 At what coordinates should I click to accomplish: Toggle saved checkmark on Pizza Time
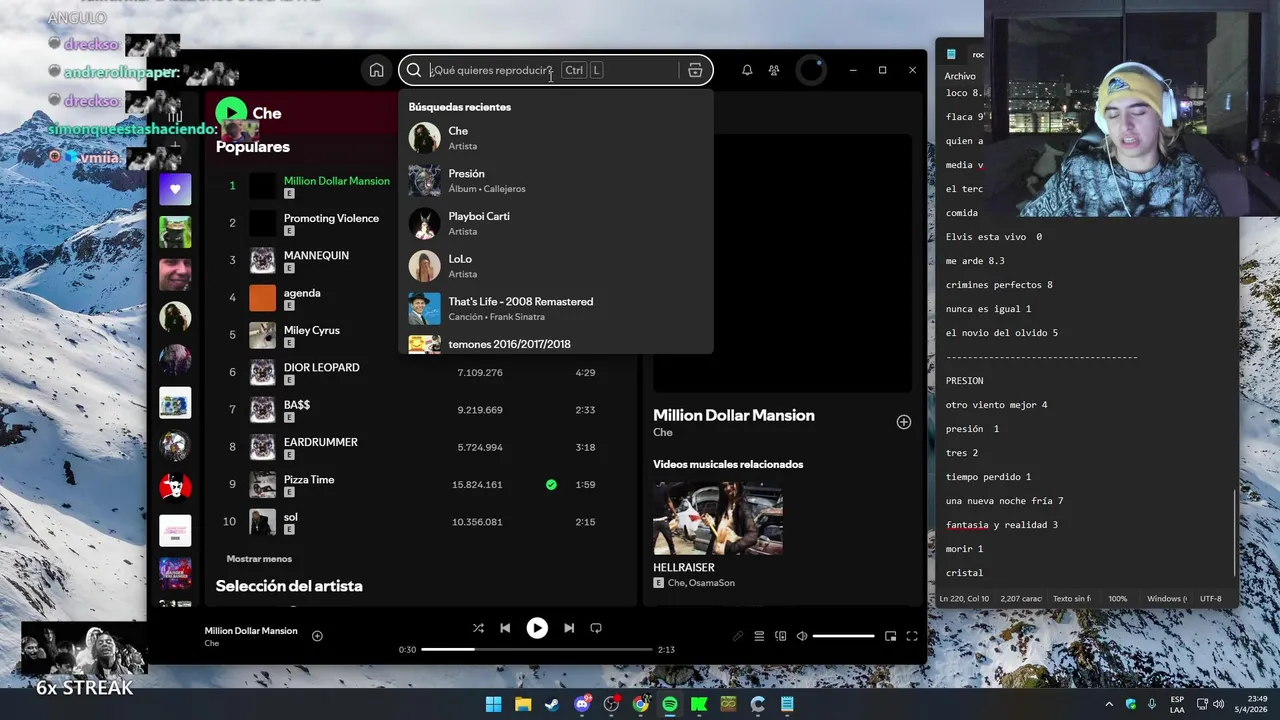(x=551, y=484)
